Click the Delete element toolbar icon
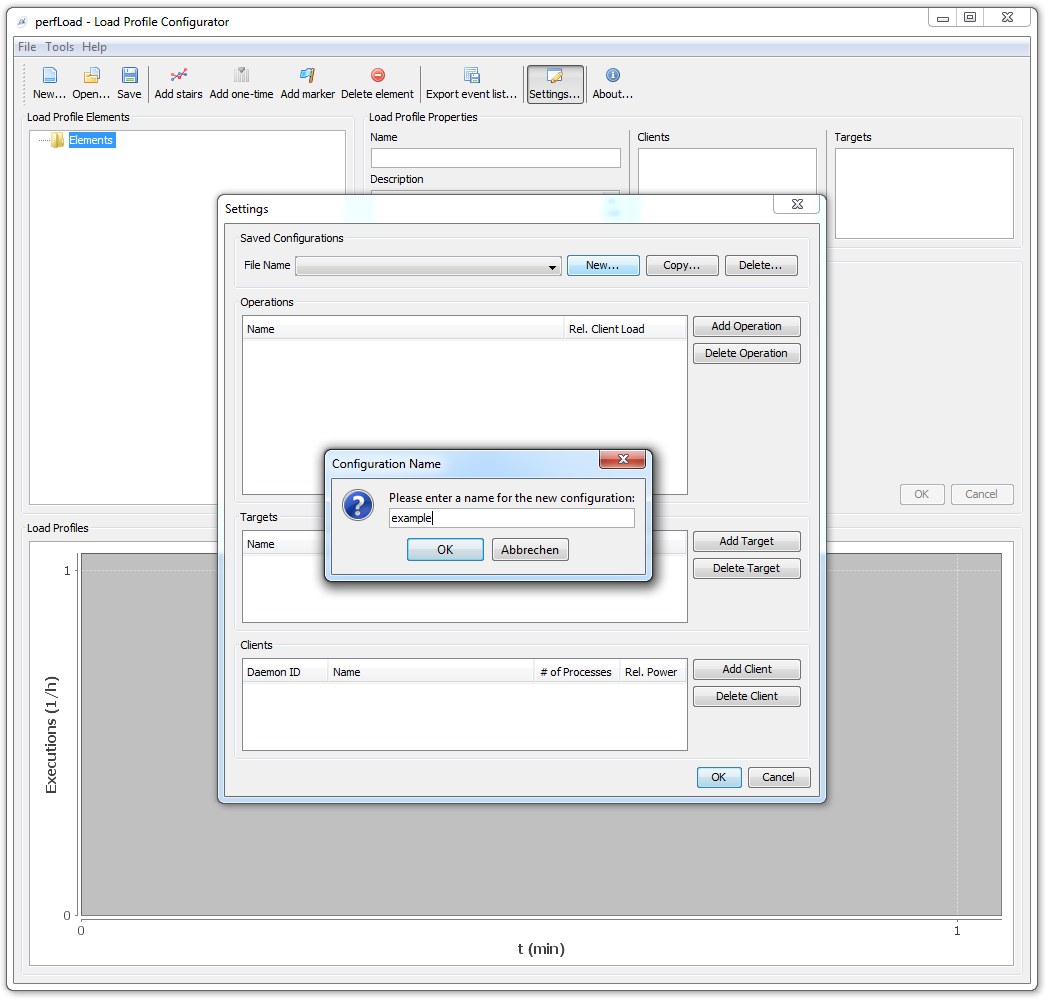Viewport: 1050px width, 1001px height. (x=378, y=83)
